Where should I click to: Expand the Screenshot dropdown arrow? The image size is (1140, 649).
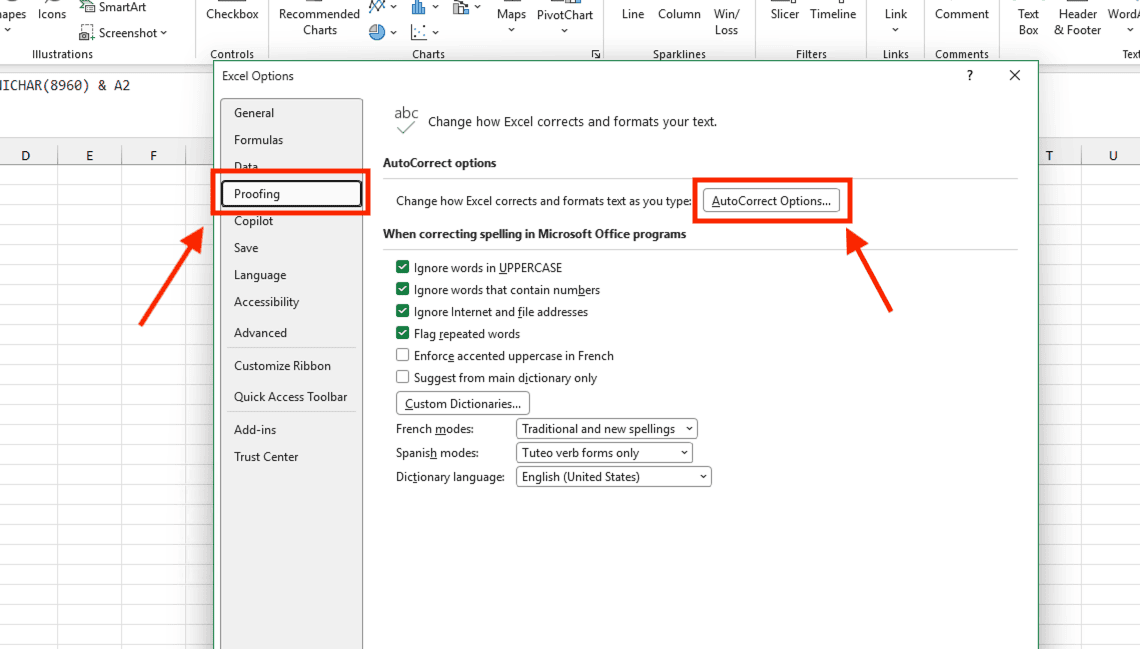click(164, 33)
